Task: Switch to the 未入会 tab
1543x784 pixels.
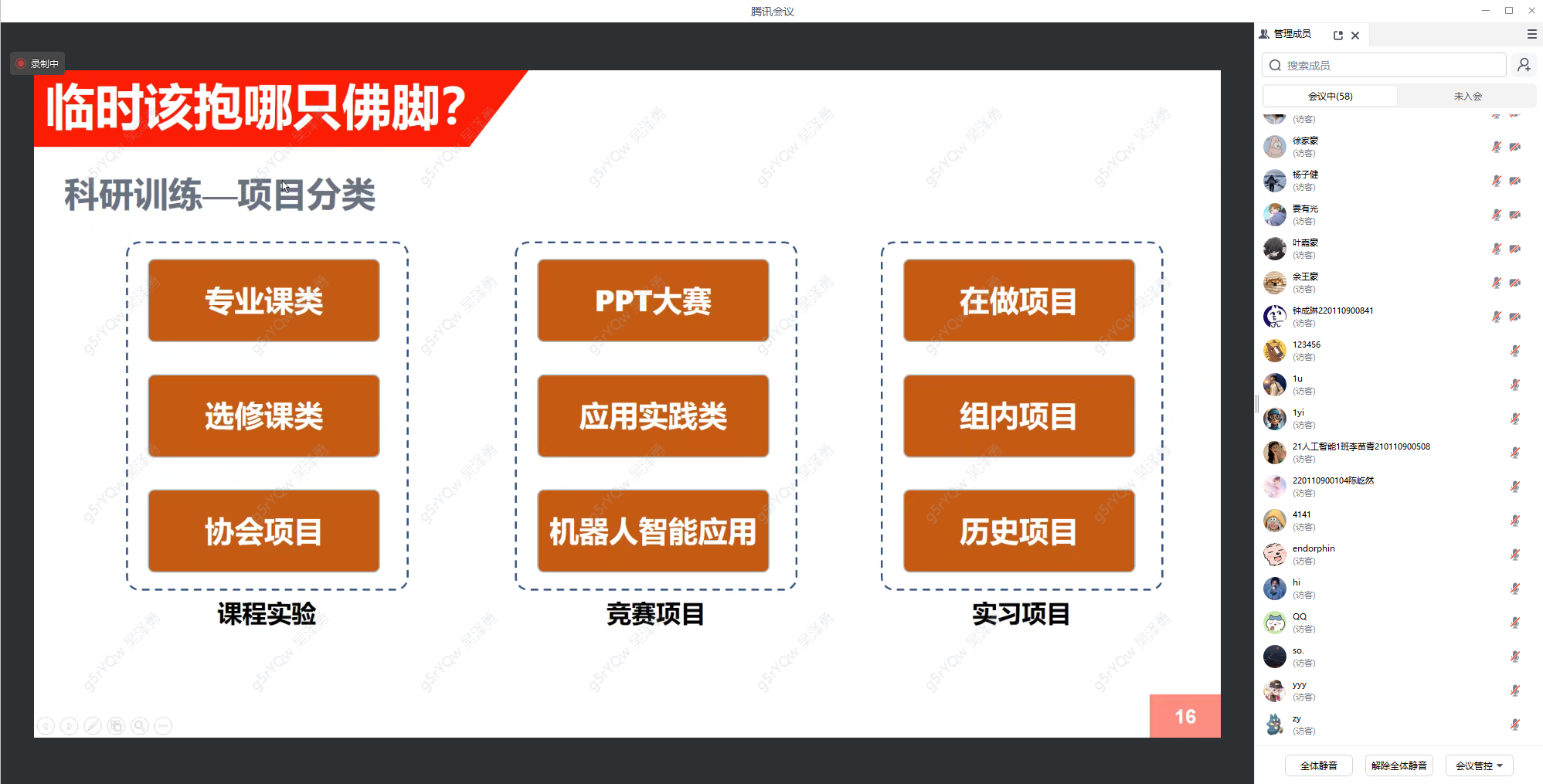Action: pyautogui.click(x=1467, y=96)
